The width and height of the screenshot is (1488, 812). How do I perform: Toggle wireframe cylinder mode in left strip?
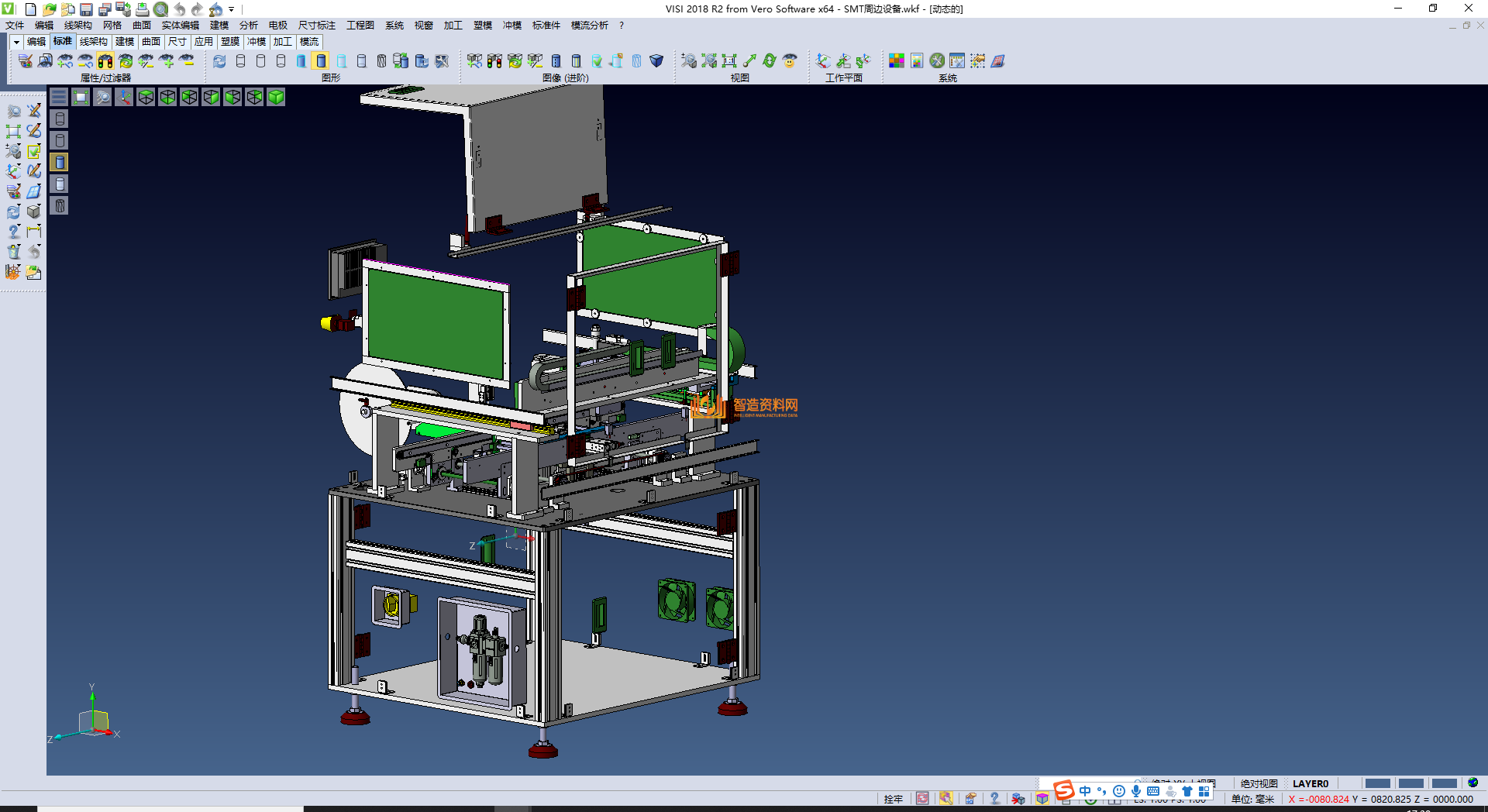(60, 119)
